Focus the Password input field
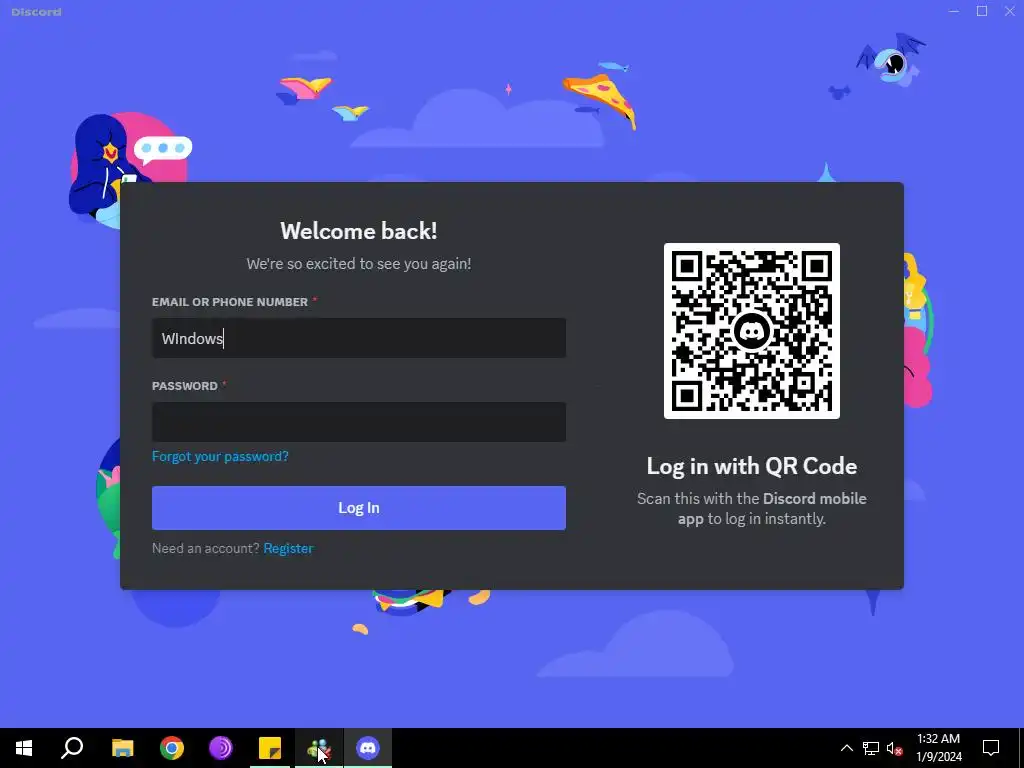The width and height of the screenshot is (1024, 768). pyautogui.click(x=359, y=422)
